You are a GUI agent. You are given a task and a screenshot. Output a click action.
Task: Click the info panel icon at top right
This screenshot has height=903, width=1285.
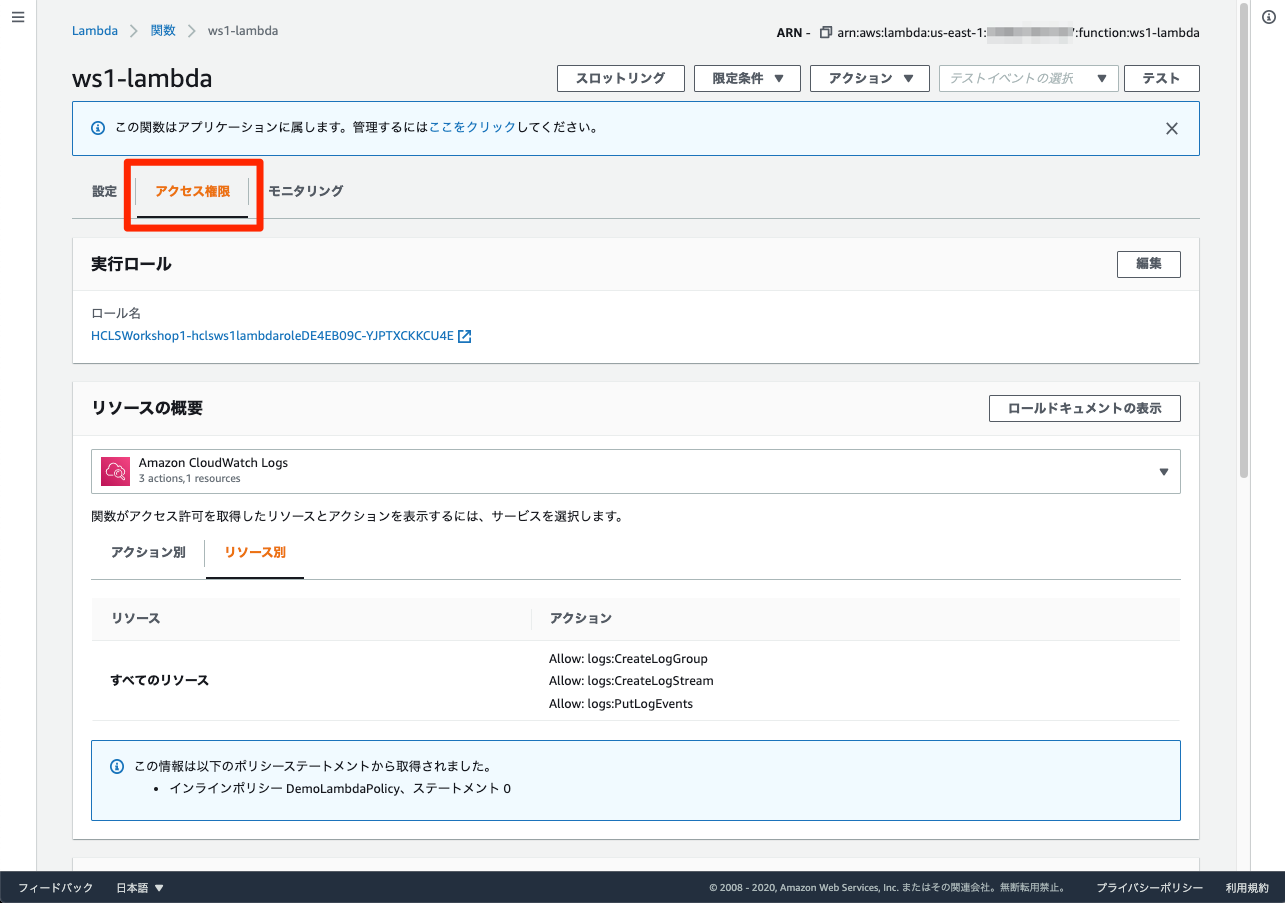pyautogui.click(x=1268, y=18)
